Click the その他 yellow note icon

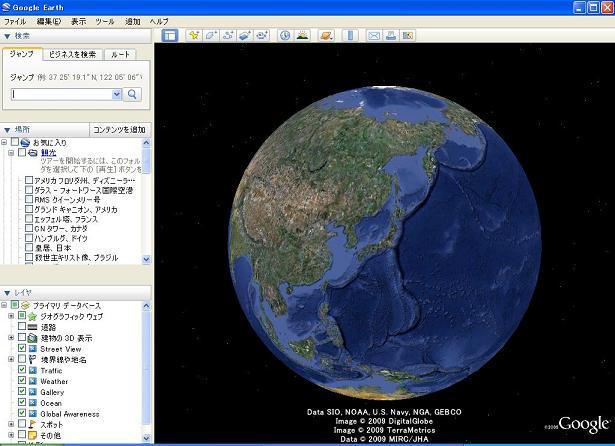pyautogui.click(x=33, y=435)
